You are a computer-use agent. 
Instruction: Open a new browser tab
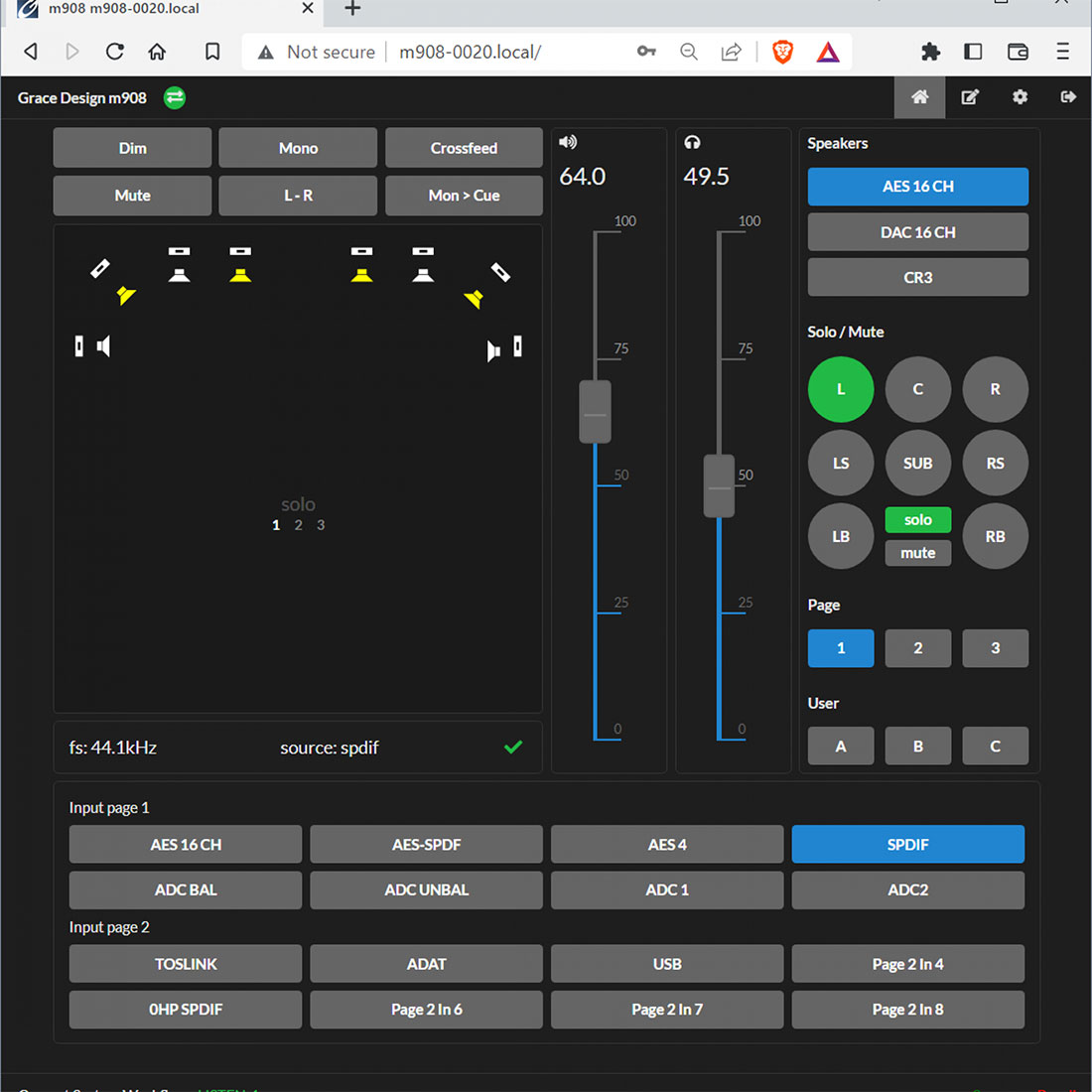352,8
